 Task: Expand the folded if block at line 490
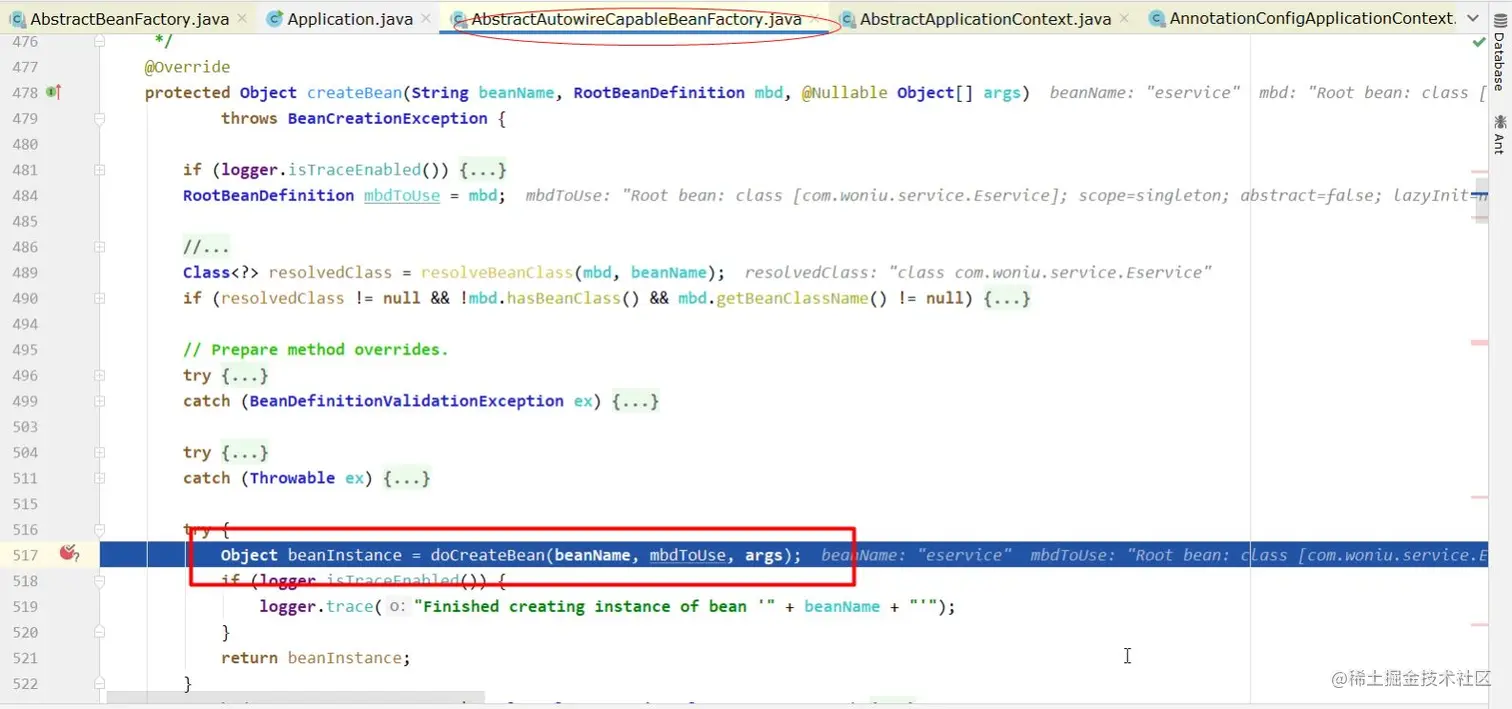100,298
